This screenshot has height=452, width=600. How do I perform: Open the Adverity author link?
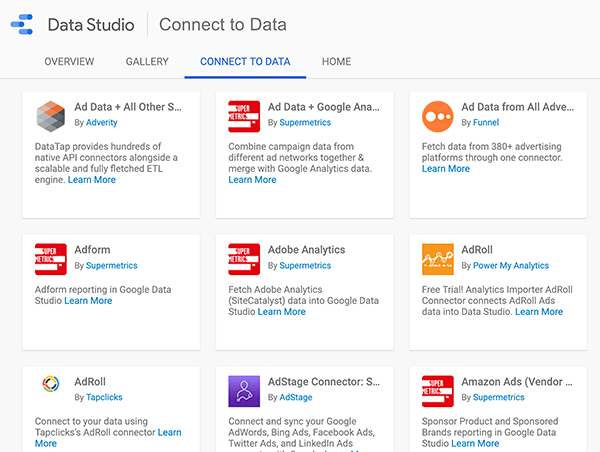(101, 122)
